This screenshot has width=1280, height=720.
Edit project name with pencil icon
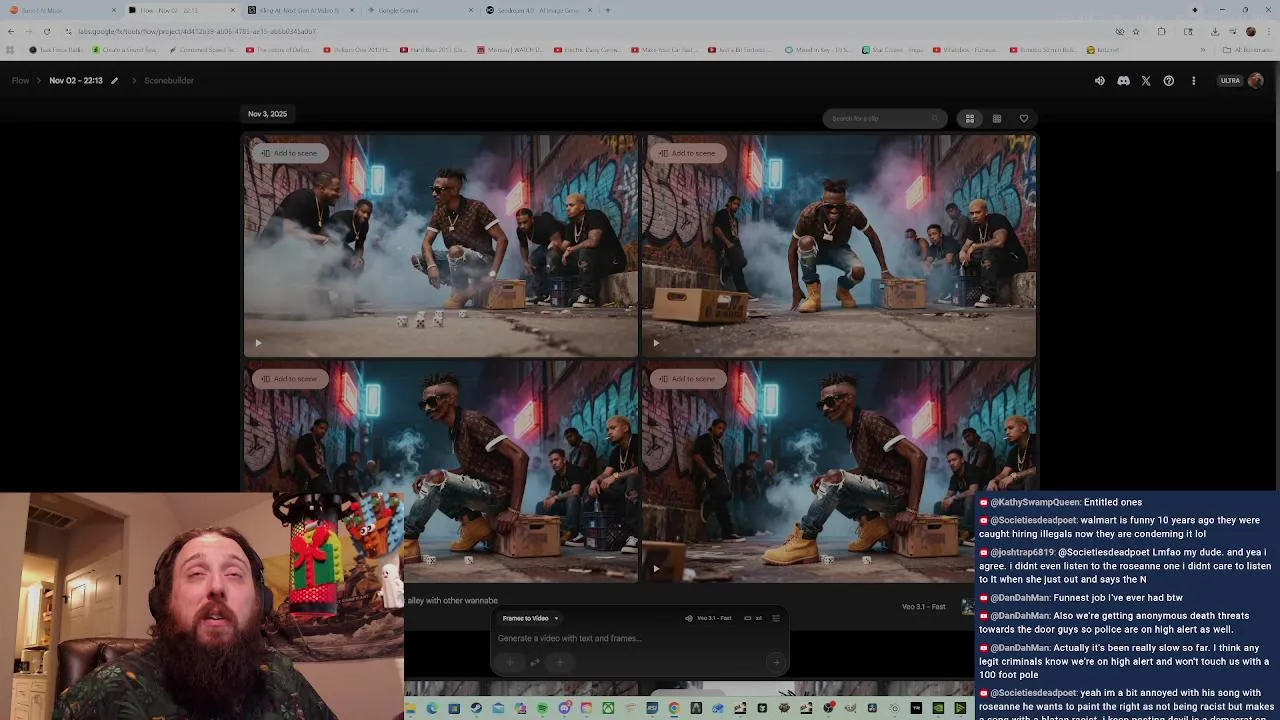tap(114, 81)
